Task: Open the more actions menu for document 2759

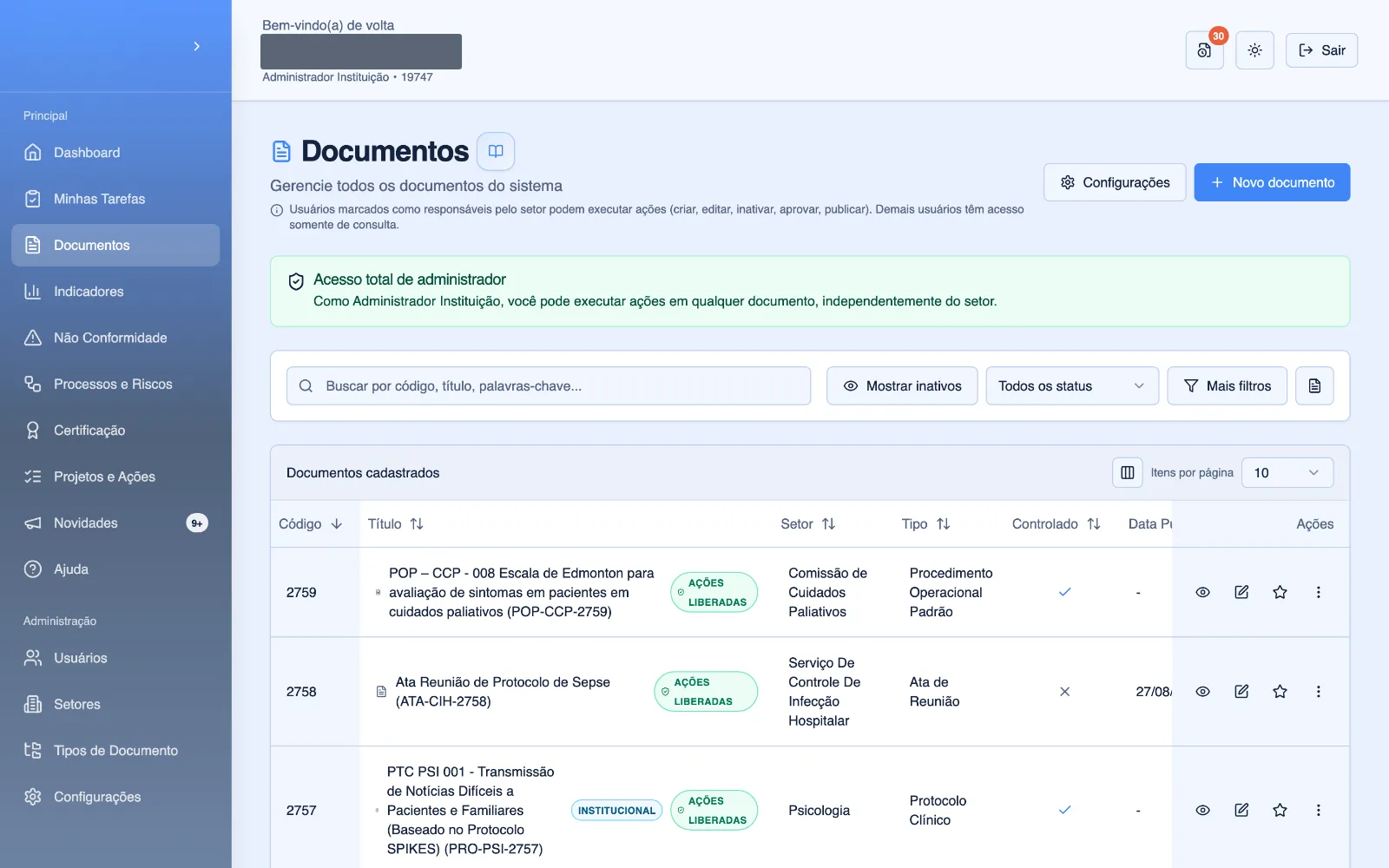Action: pos(1318,592)
